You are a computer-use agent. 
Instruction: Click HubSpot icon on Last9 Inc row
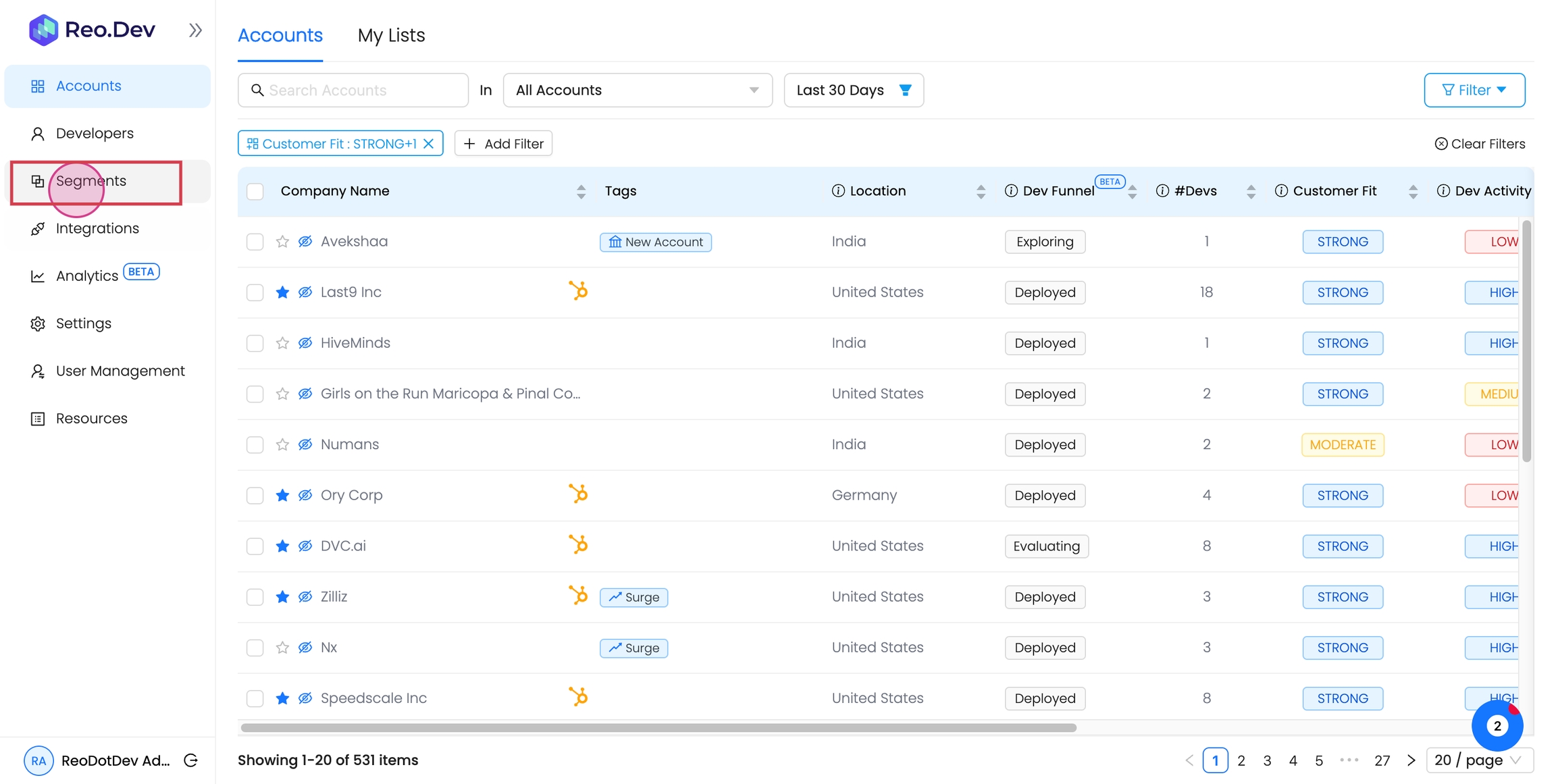(578, 291)
